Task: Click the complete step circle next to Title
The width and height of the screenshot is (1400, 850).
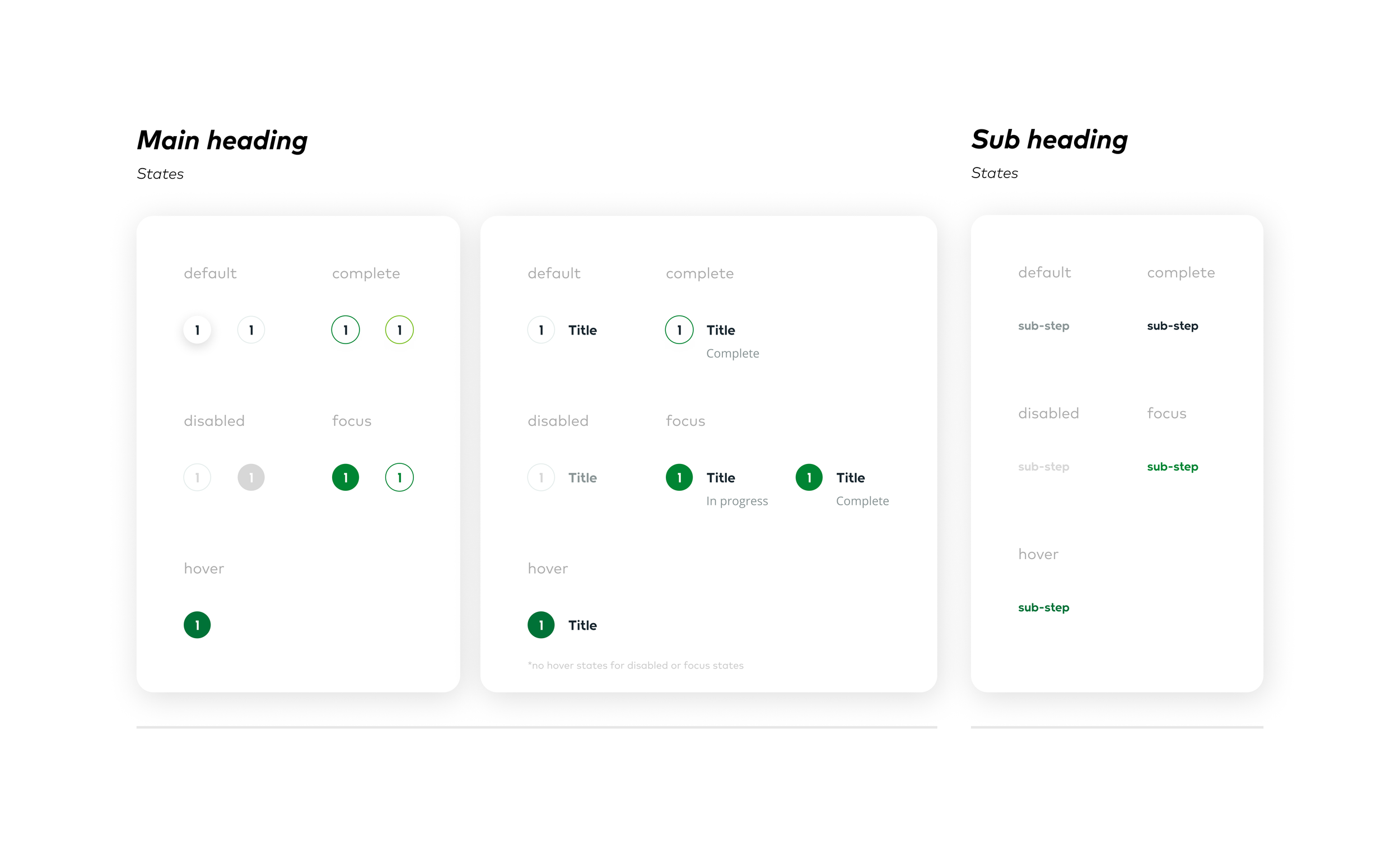Action: 679,330
